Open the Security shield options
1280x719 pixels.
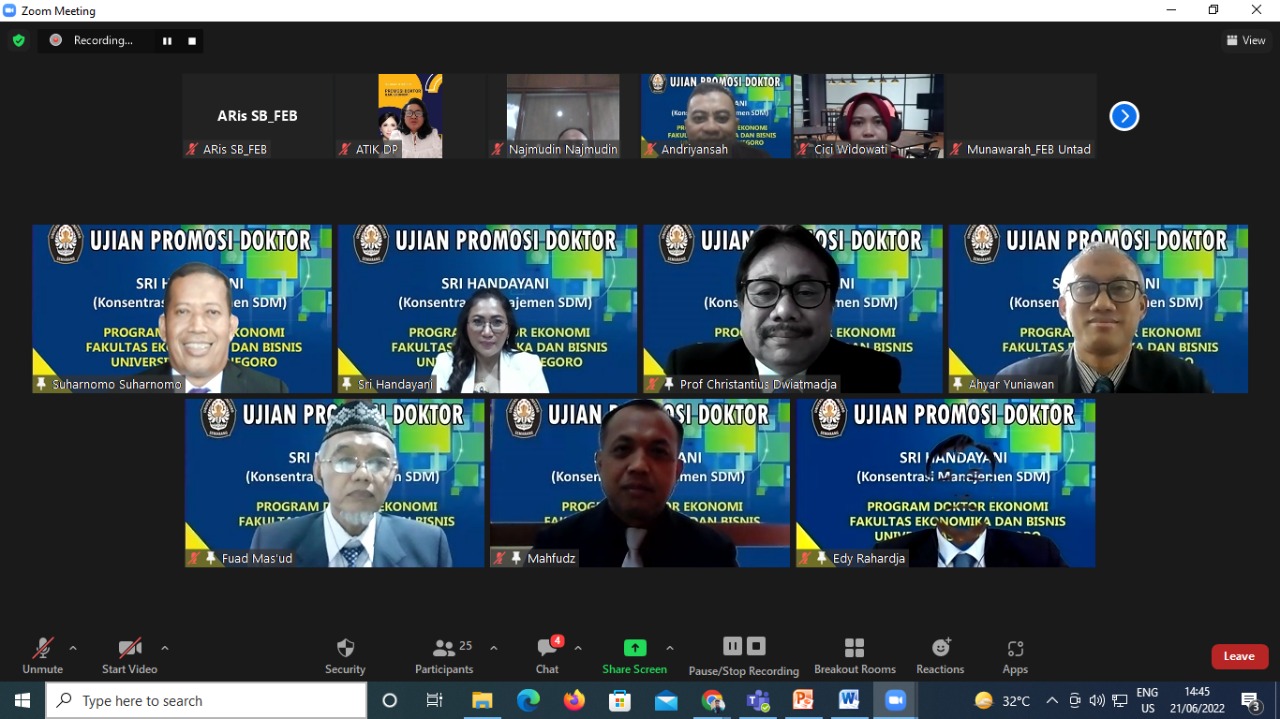point(345,655)
